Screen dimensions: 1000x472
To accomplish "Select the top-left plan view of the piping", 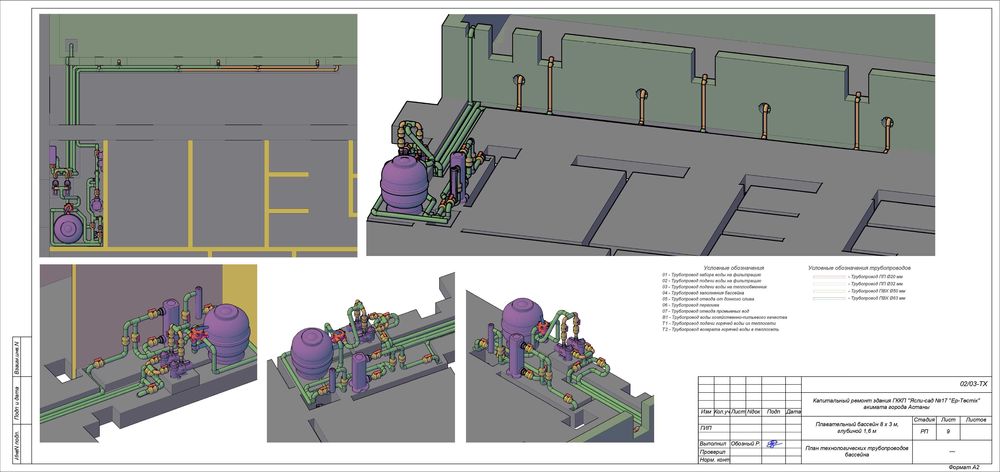I will click(x=198, y=135).
